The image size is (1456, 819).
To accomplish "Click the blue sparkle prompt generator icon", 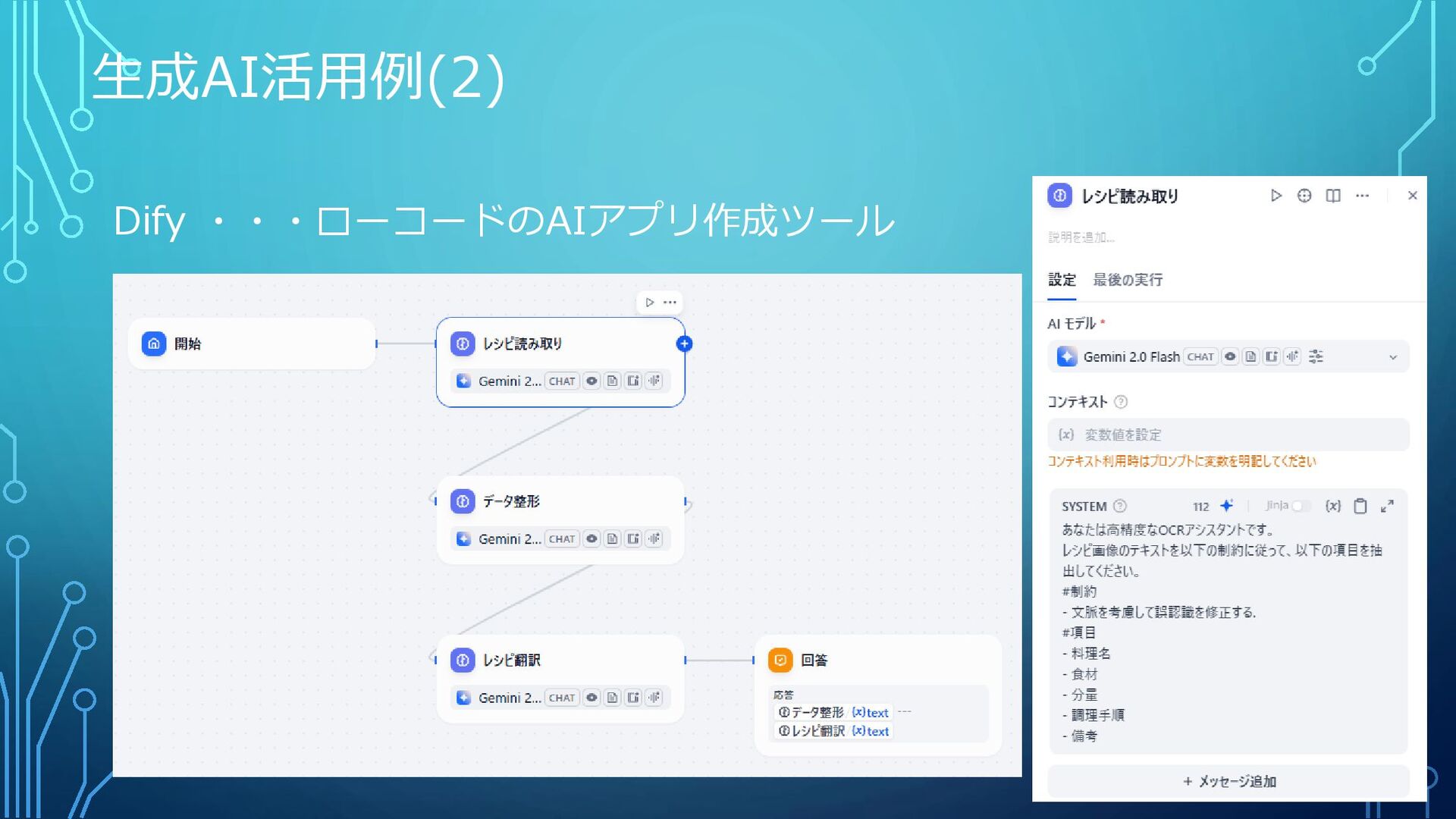I will click(x=1227, y=506).
